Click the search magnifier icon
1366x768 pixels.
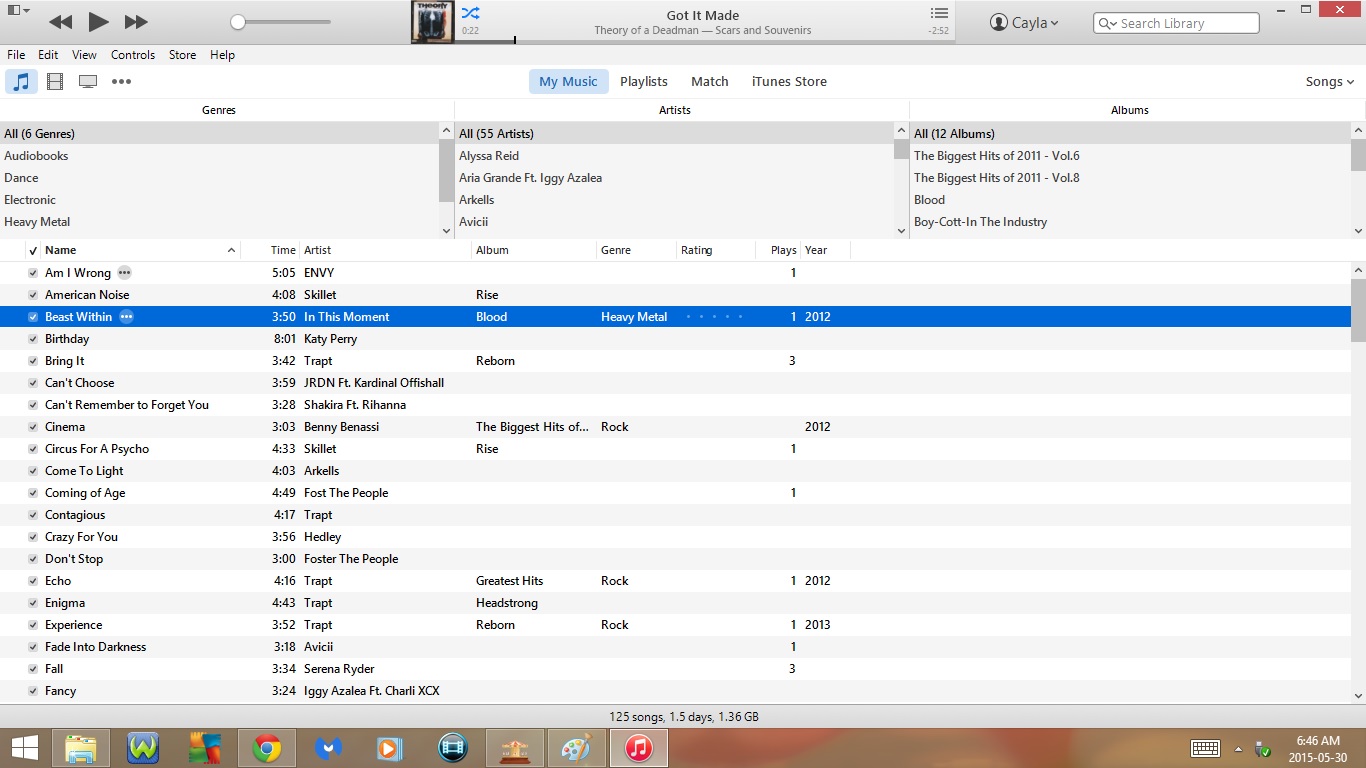(1108, 23)
